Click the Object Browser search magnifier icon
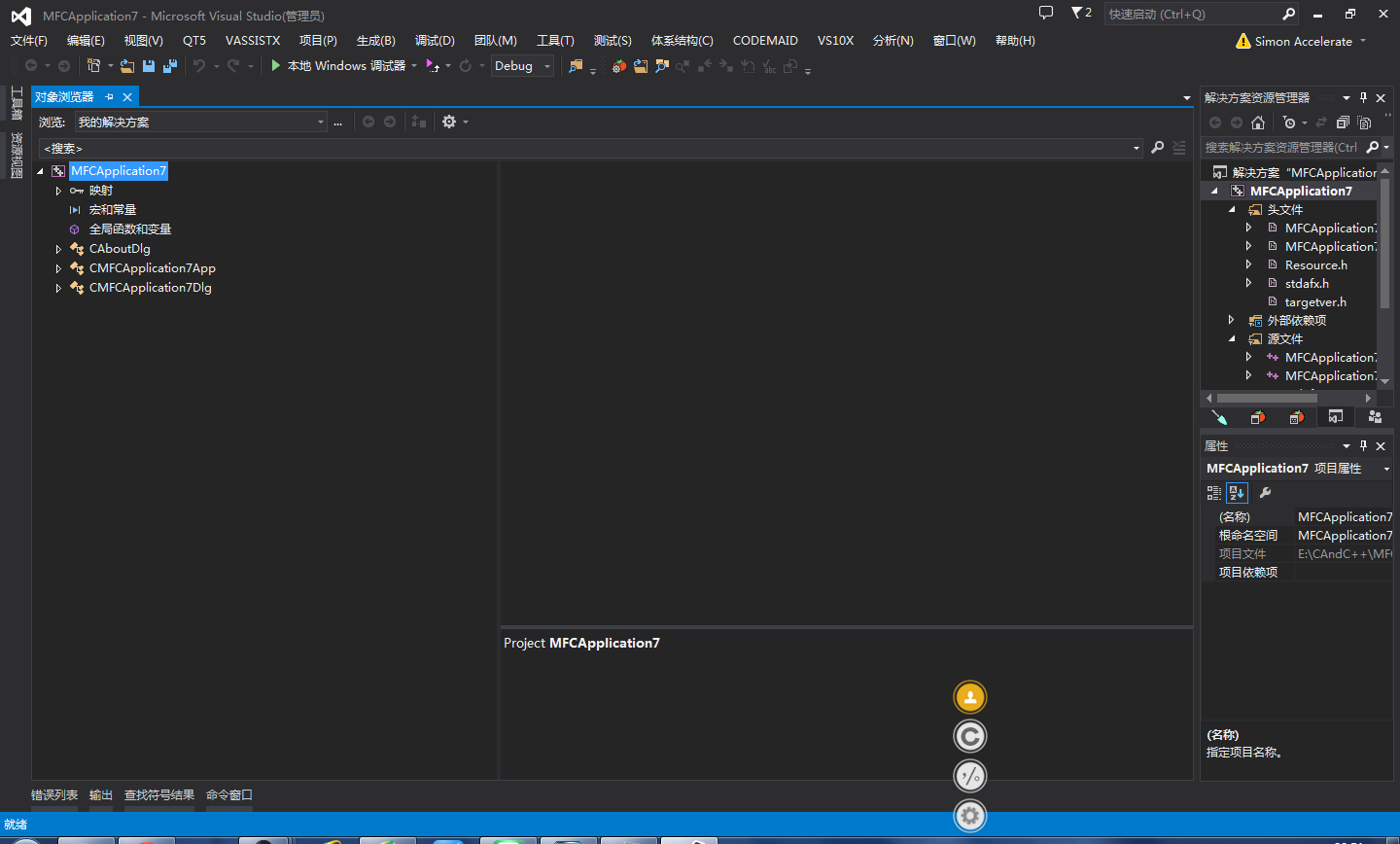1400x844 pixels. point(1157,148)
